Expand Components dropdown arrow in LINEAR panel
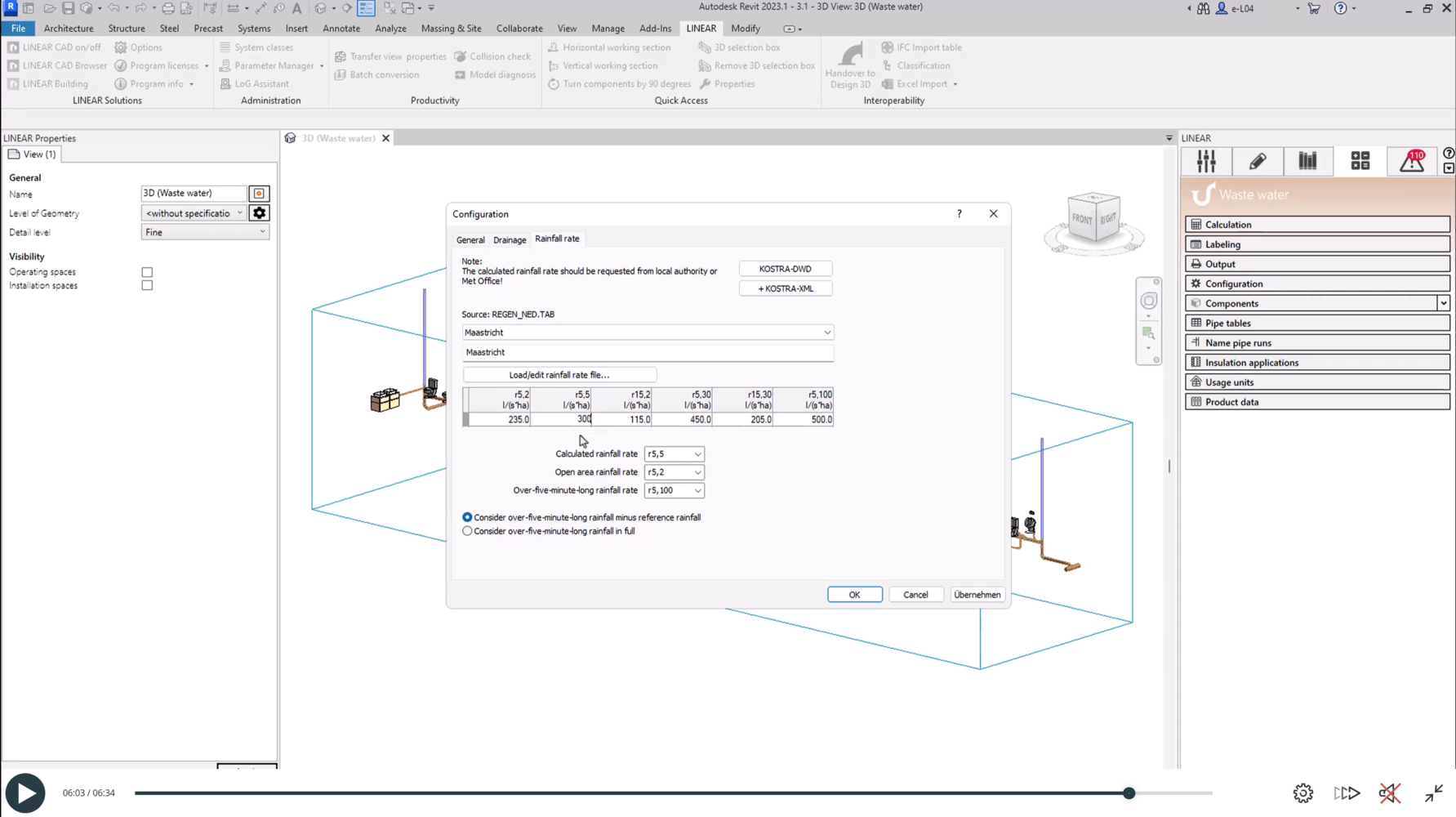1456x817 pixels. click(1443, 303)
